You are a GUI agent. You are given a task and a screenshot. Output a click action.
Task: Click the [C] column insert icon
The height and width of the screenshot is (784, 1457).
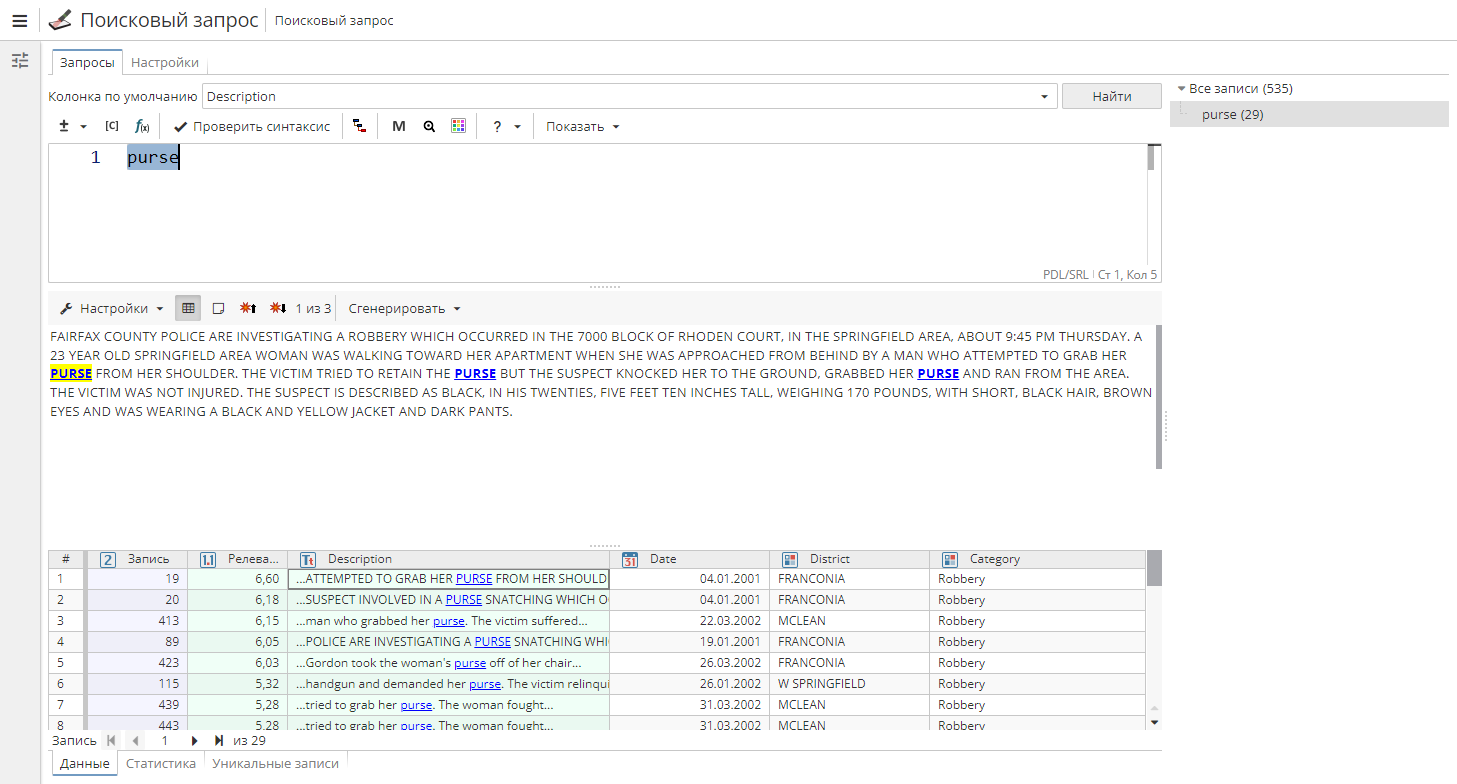(x=112, y=126)
